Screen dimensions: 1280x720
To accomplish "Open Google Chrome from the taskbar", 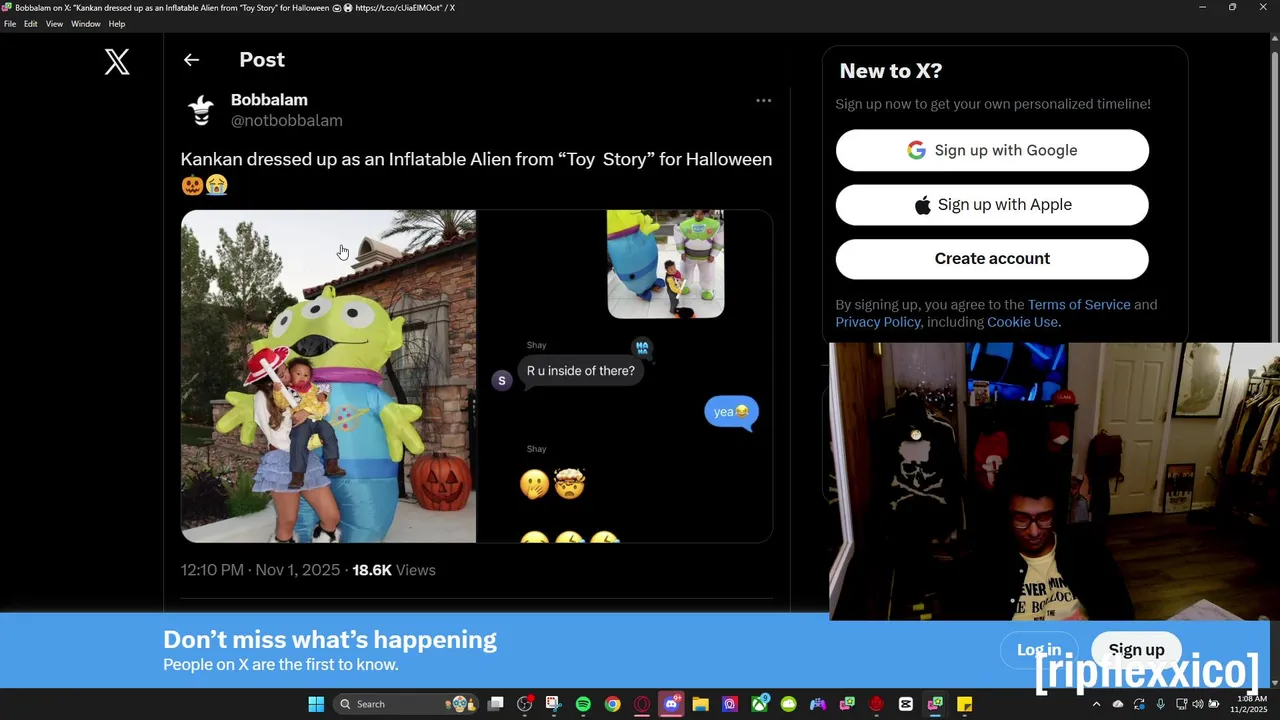I will [612, 704].
